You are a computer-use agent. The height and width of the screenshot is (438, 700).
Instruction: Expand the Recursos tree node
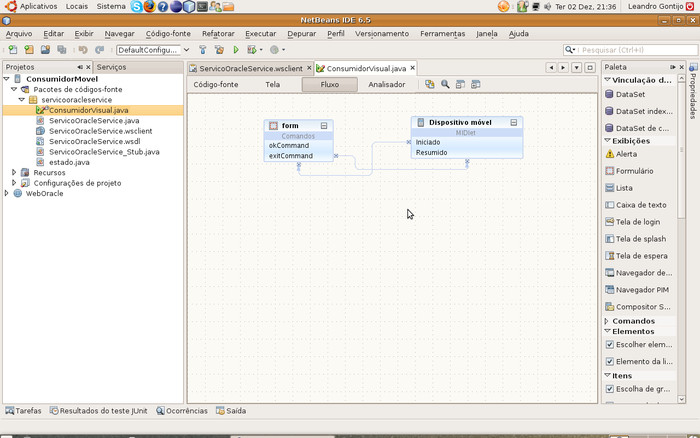pos(14,172)
